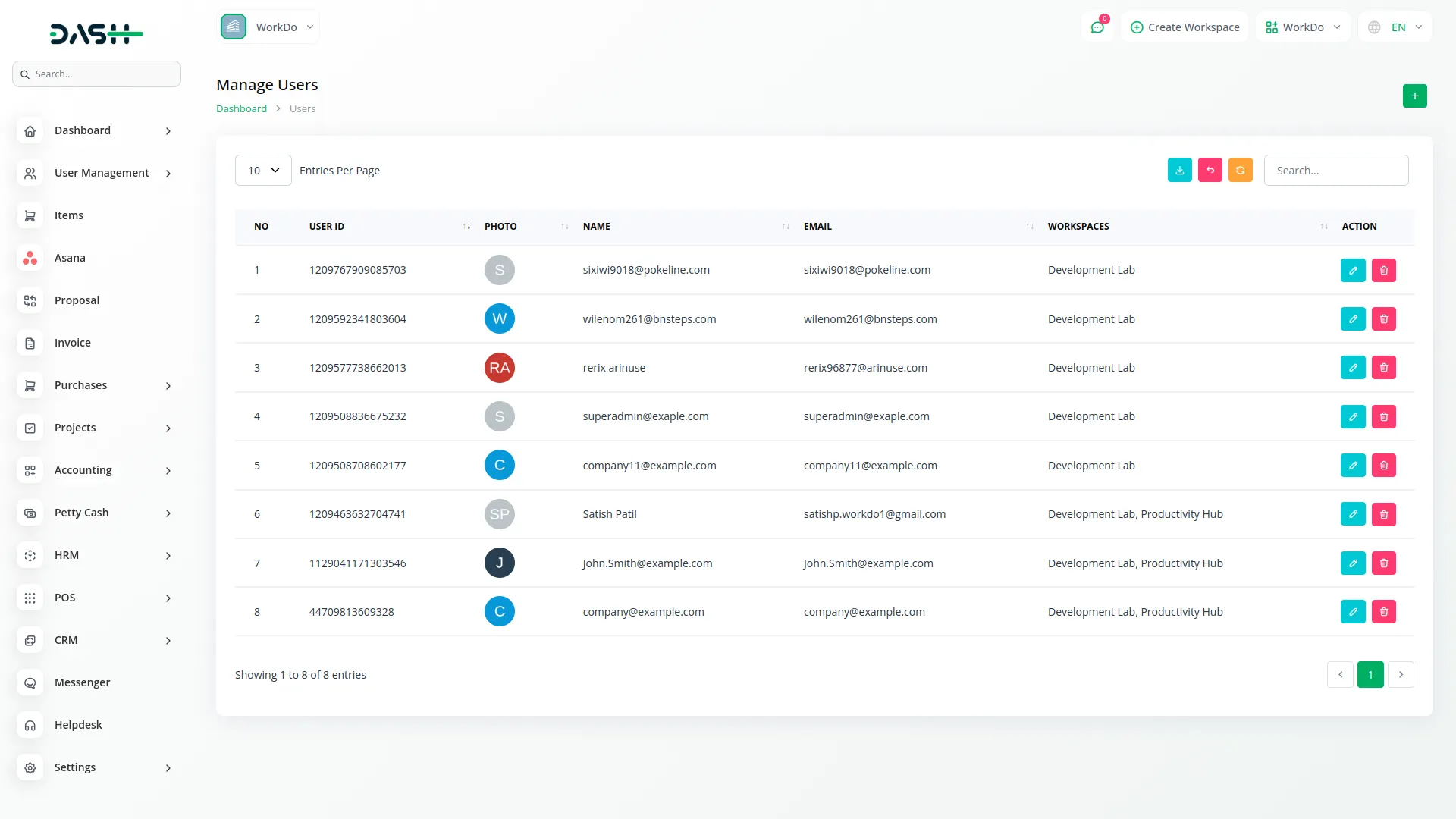Delete user rerix arinuse with trash icon
Viewport: 1456px width, 819px height.
[x=1384, y=367]
